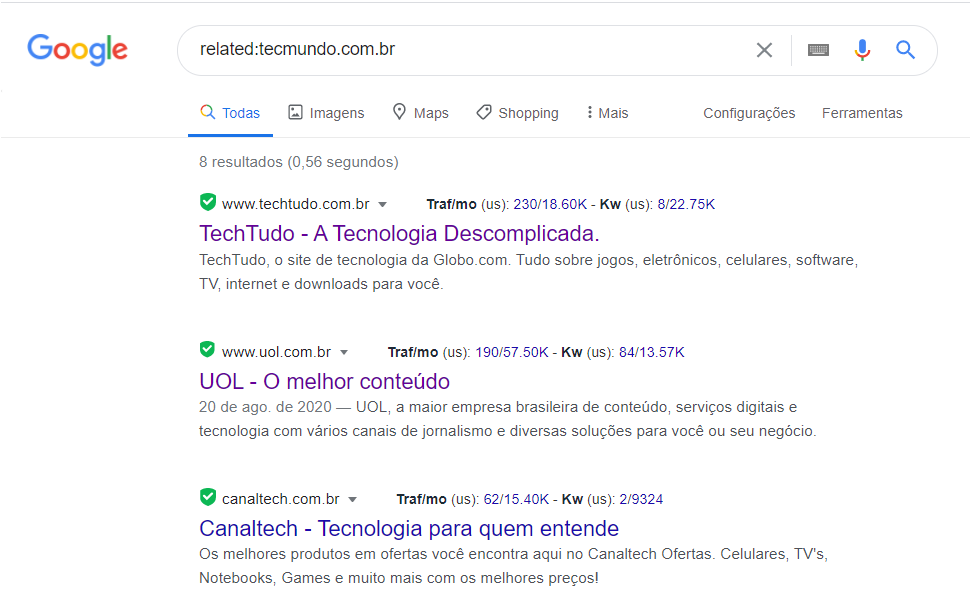Viewport: 970px width, 611px height.
Task: Open Canaltech - Tecnologia para quem entende result
Action: click(409, 529)
